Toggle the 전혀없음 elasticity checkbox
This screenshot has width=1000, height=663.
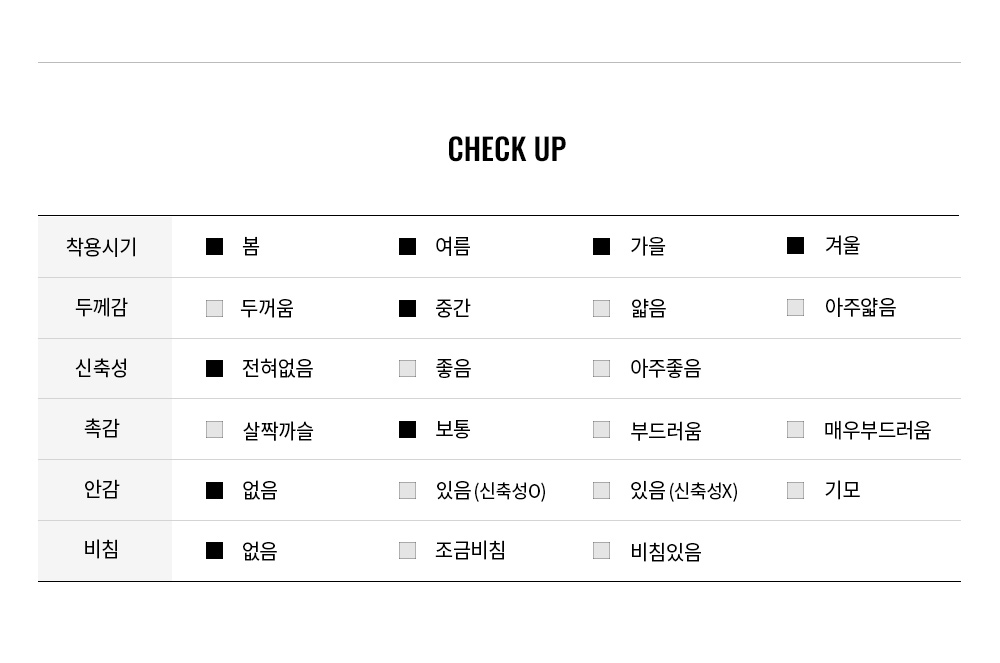click(x=214, y=369)
